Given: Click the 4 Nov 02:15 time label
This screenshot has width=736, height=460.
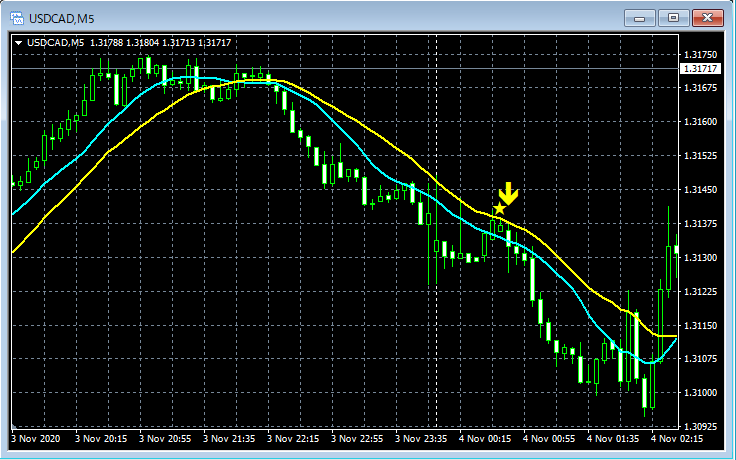Looking at the screenshot, I should [677, 438].
